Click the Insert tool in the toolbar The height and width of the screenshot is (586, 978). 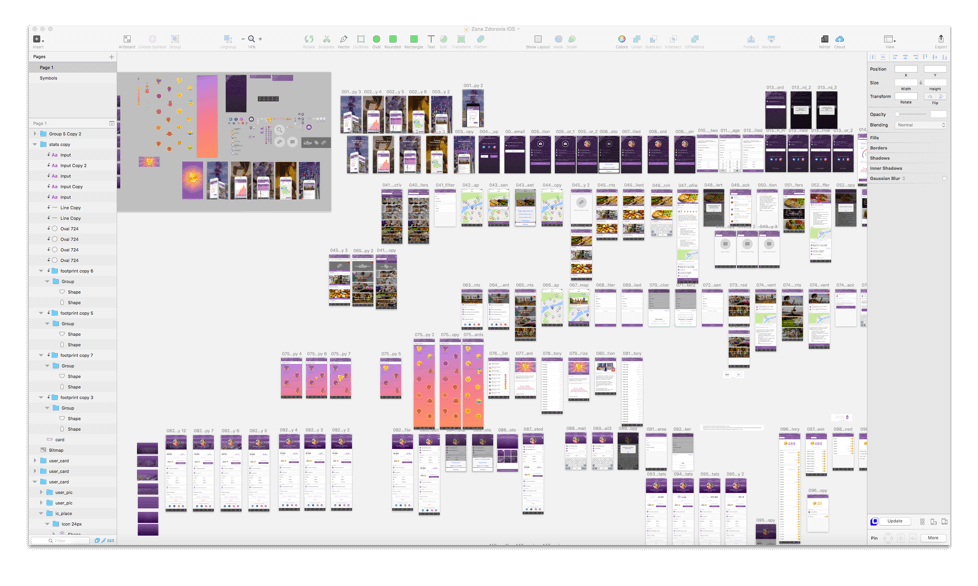point(38,40)
